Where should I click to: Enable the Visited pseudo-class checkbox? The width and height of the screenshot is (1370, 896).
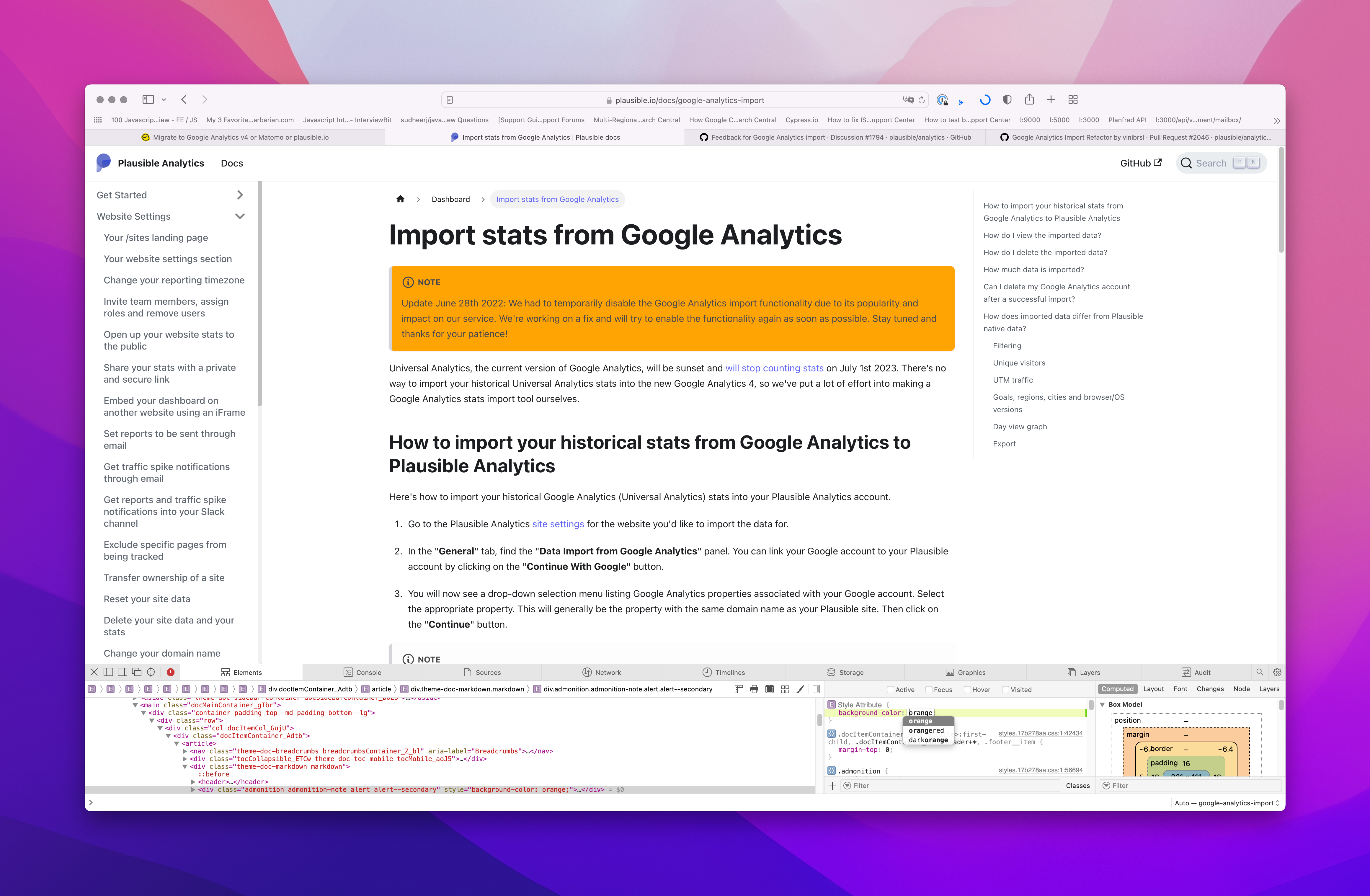(1006, 690)
